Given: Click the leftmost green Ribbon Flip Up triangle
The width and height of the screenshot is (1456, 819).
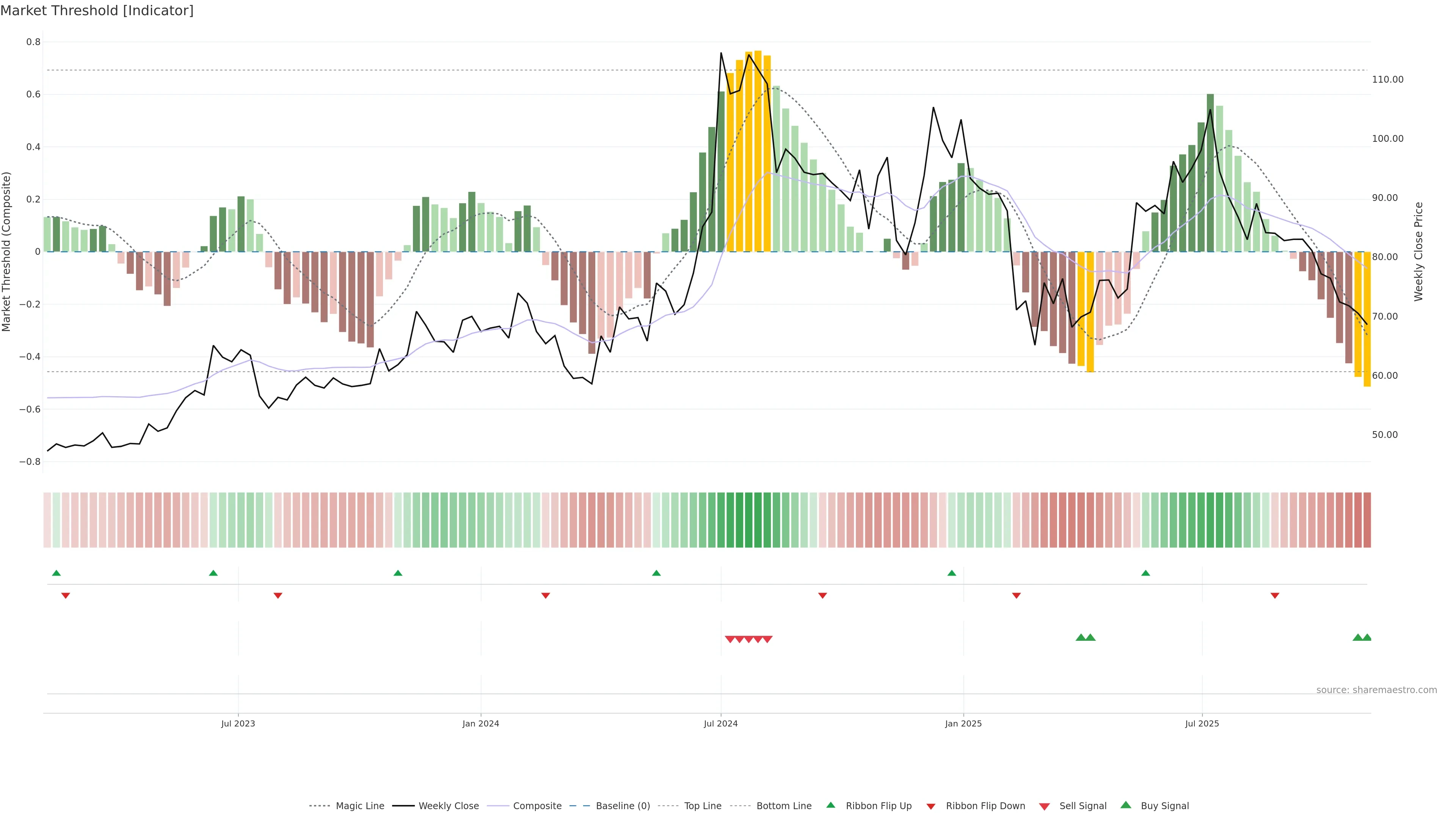Looking at the screenshot, I should point(56,573).
